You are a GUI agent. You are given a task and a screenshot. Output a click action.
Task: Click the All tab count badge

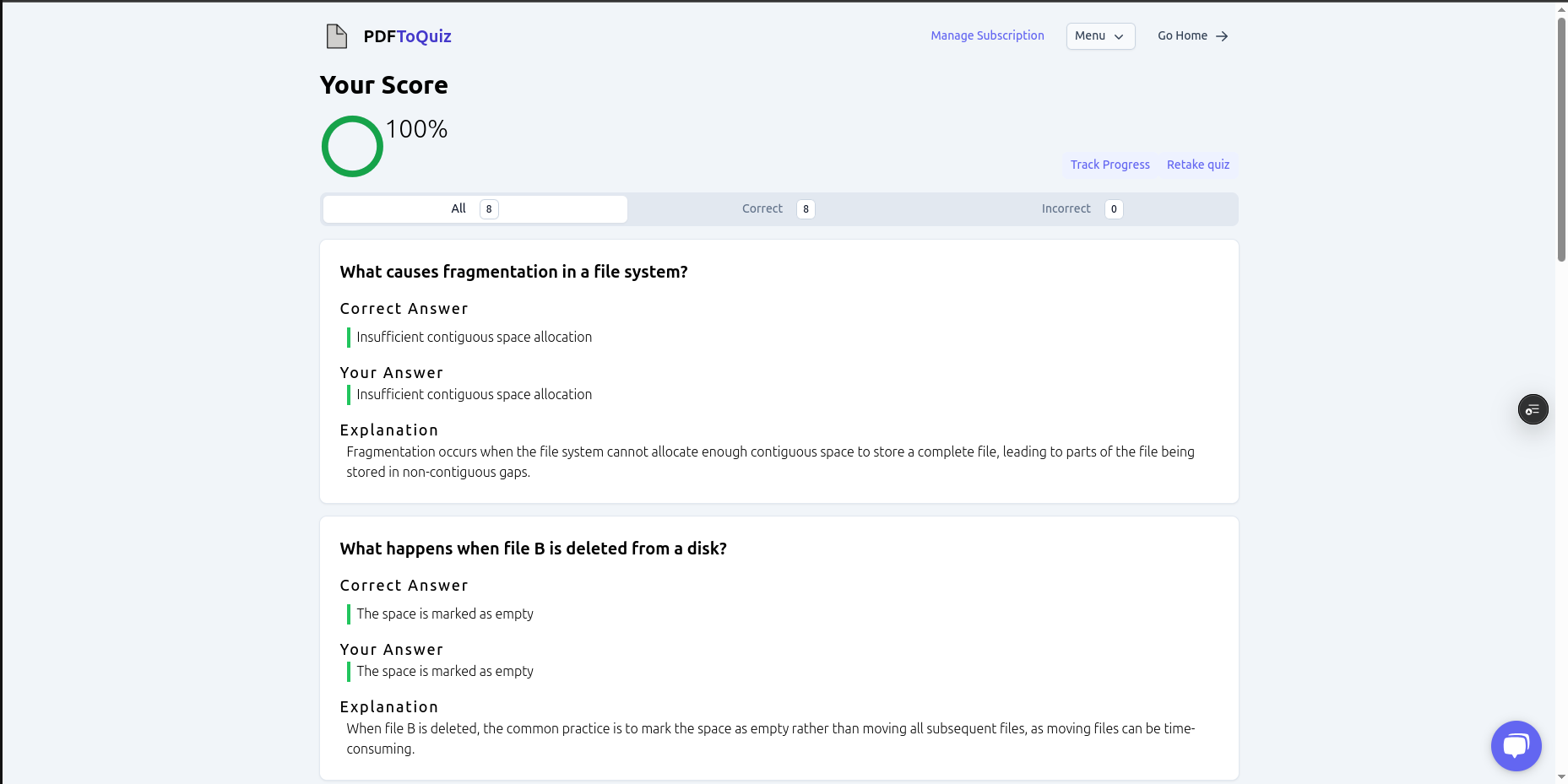tap(489, 209)
